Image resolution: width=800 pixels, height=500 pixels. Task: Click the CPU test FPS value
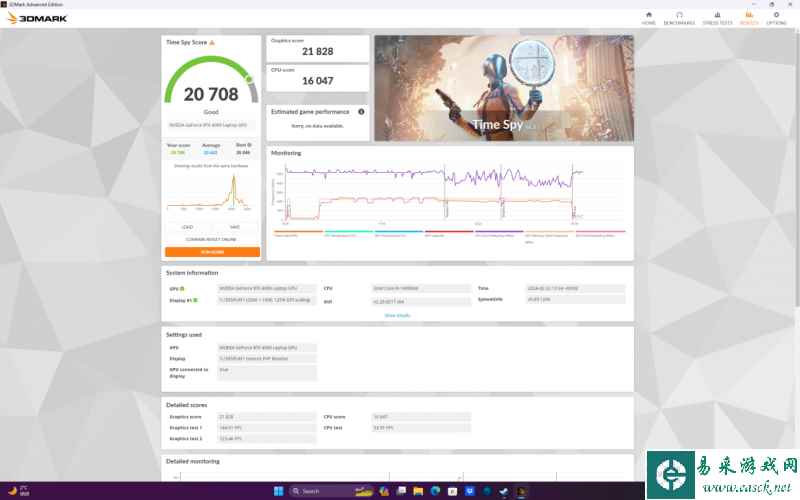[421, 428]
